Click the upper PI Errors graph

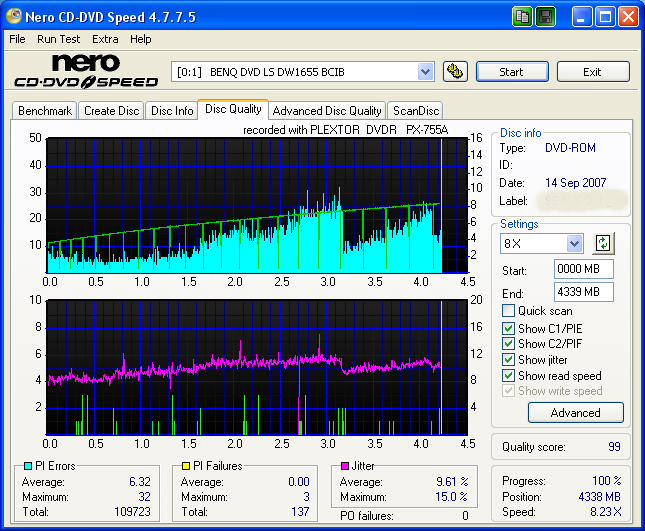(257, 206)
